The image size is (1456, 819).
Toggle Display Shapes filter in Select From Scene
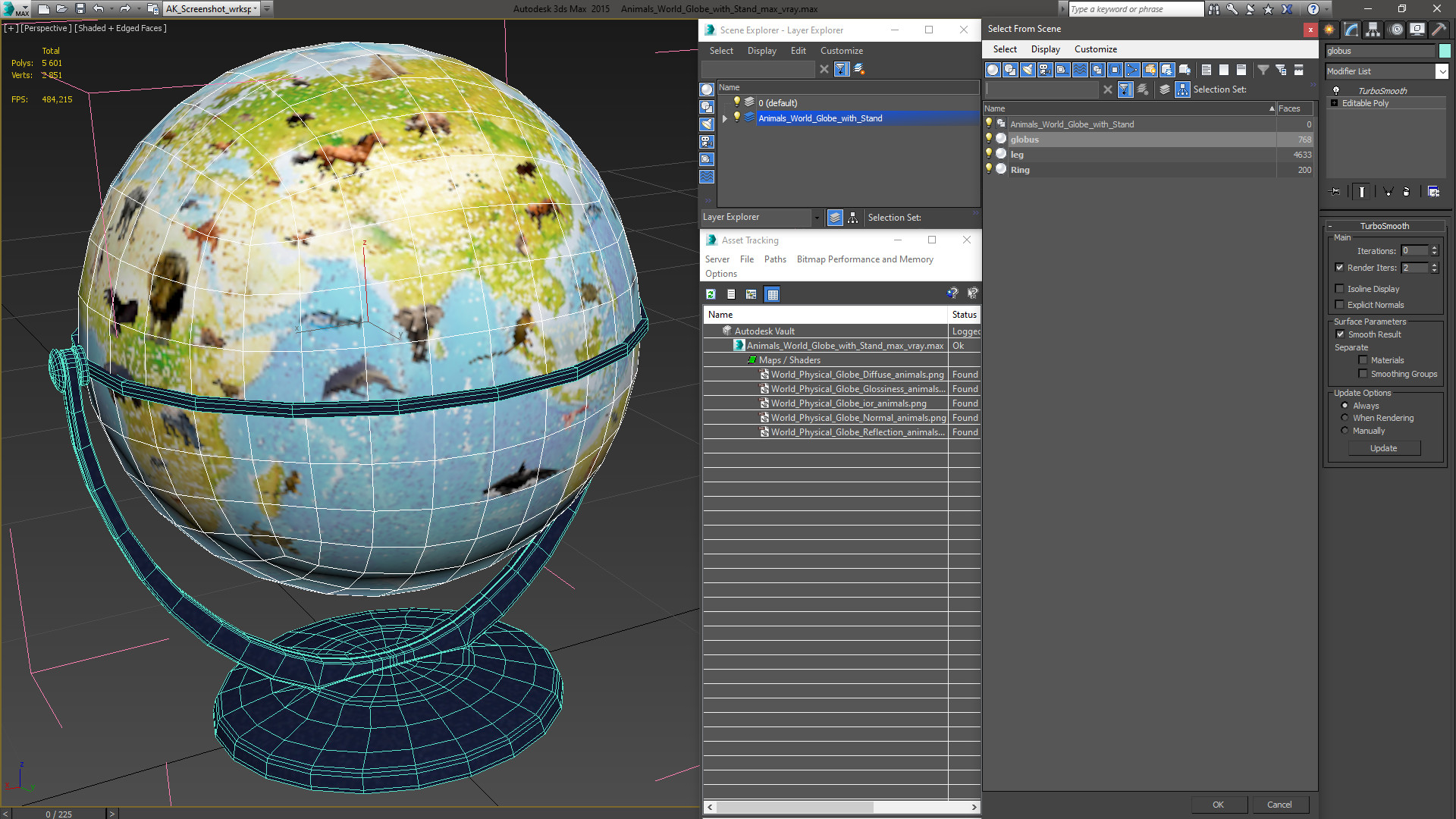[1010, 70]
